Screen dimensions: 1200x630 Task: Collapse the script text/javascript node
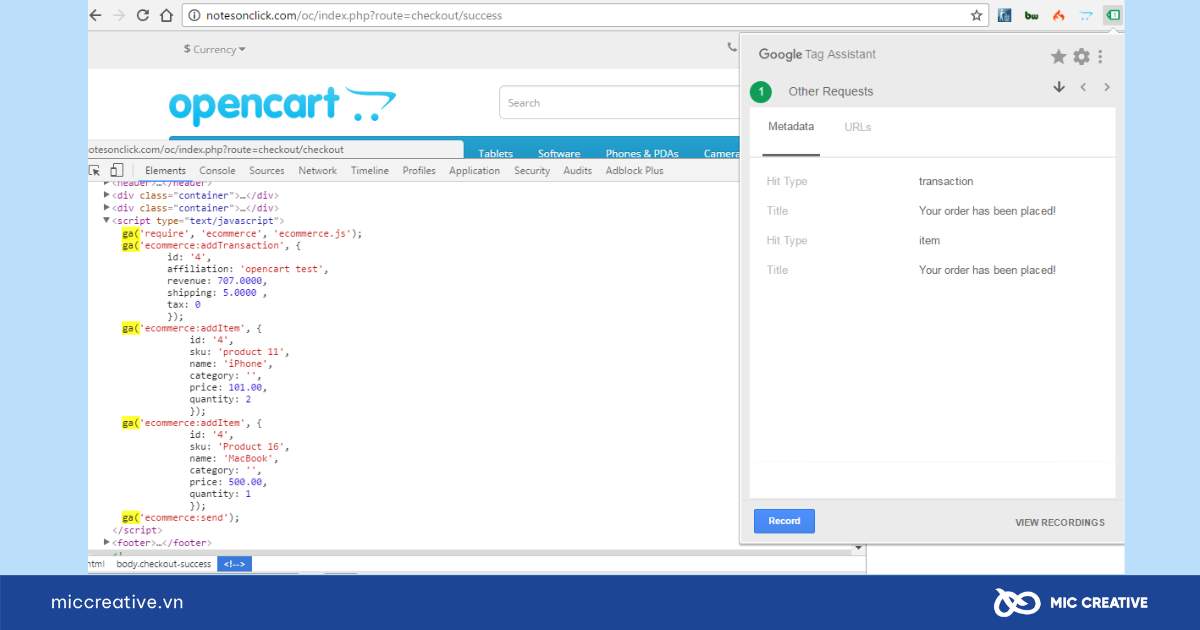107,220
